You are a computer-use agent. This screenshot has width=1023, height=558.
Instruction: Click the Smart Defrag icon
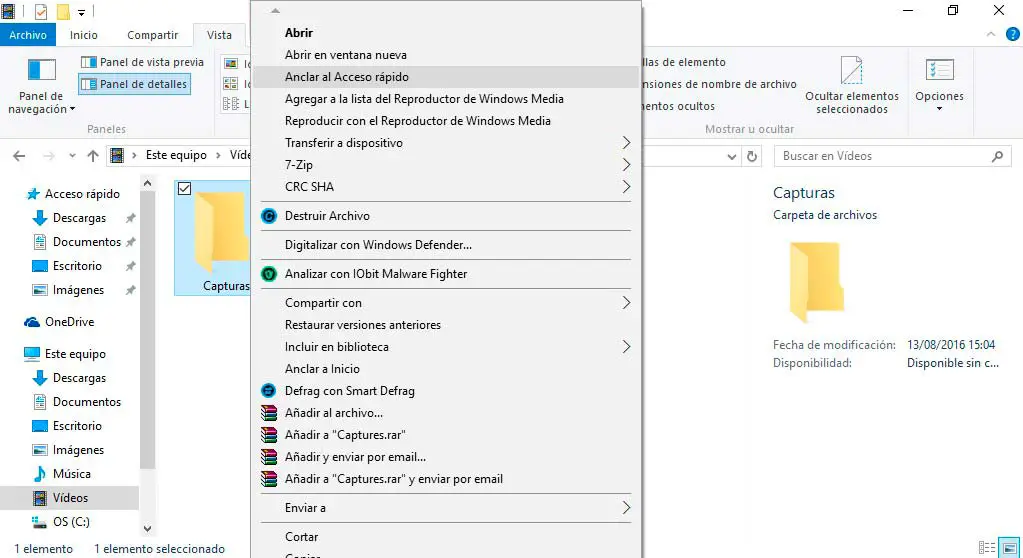269,391
